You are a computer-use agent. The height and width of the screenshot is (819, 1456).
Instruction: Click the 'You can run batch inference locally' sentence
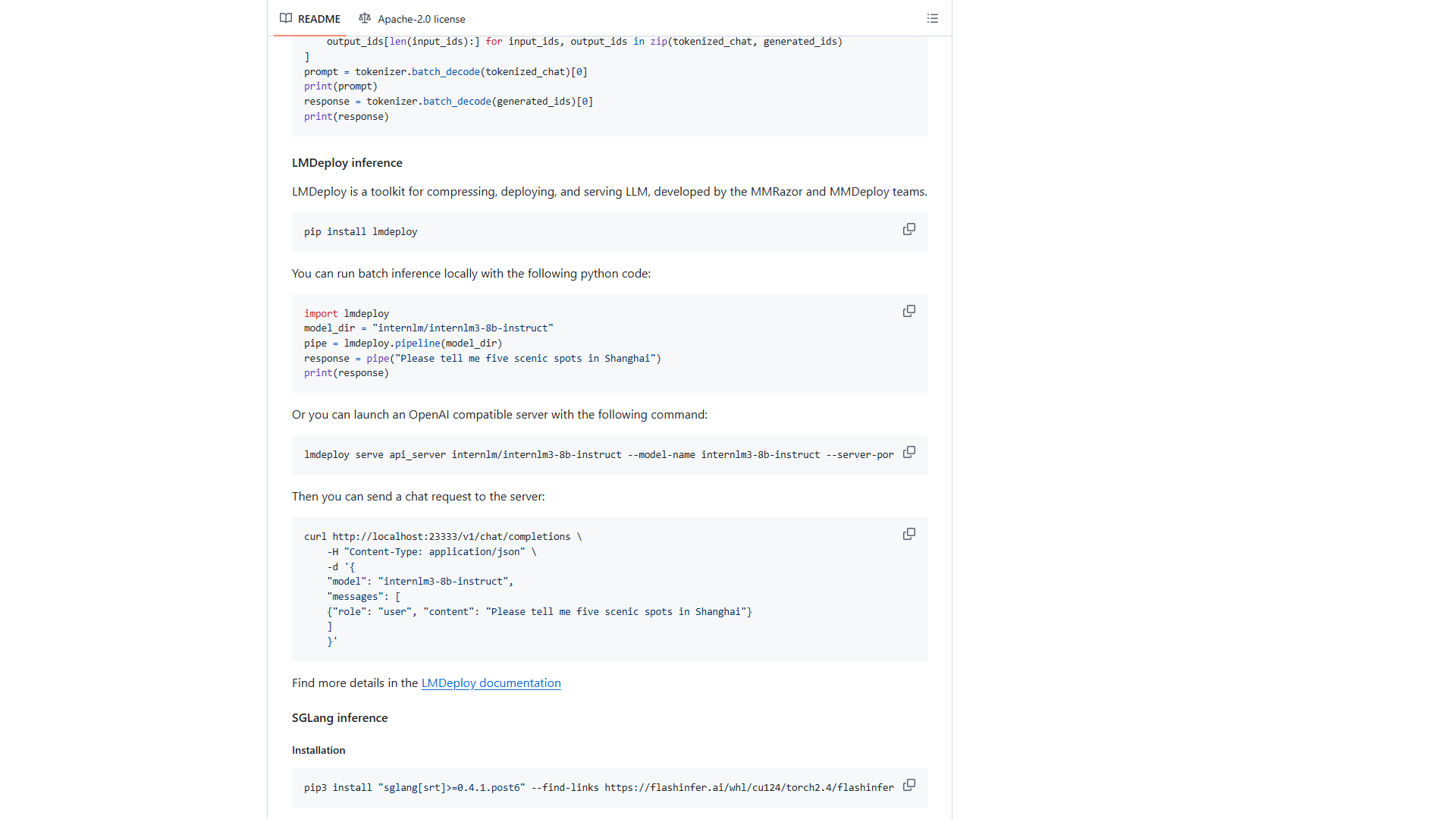click(x=471, y=274)
